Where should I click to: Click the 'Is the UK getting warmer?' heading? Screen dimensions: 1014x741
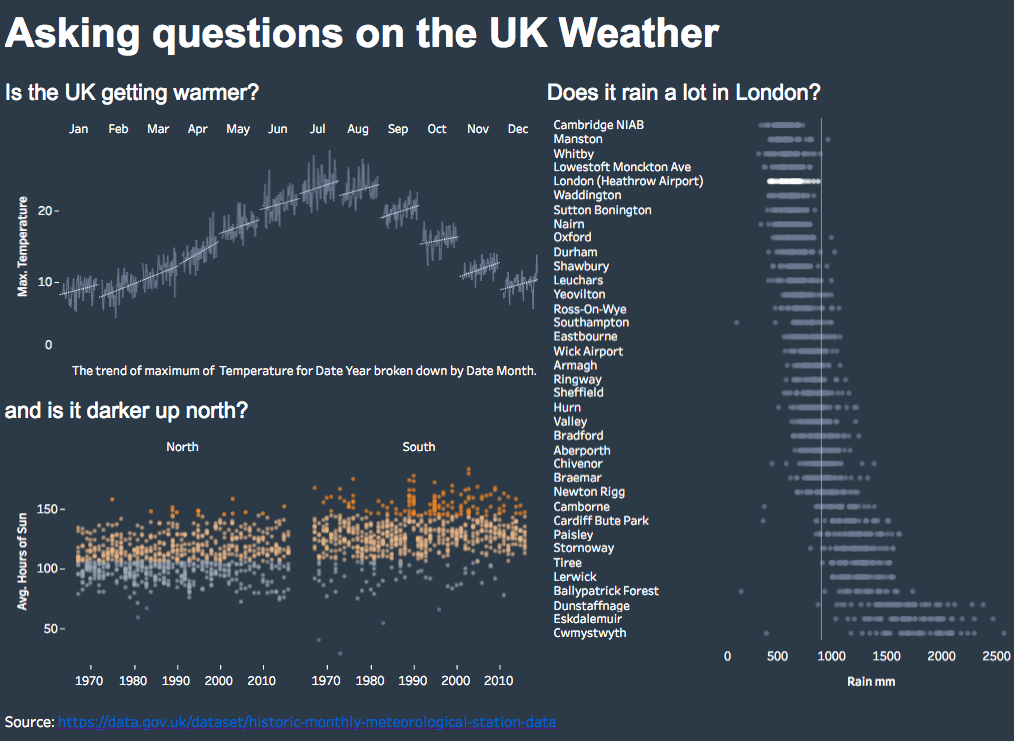132,92
